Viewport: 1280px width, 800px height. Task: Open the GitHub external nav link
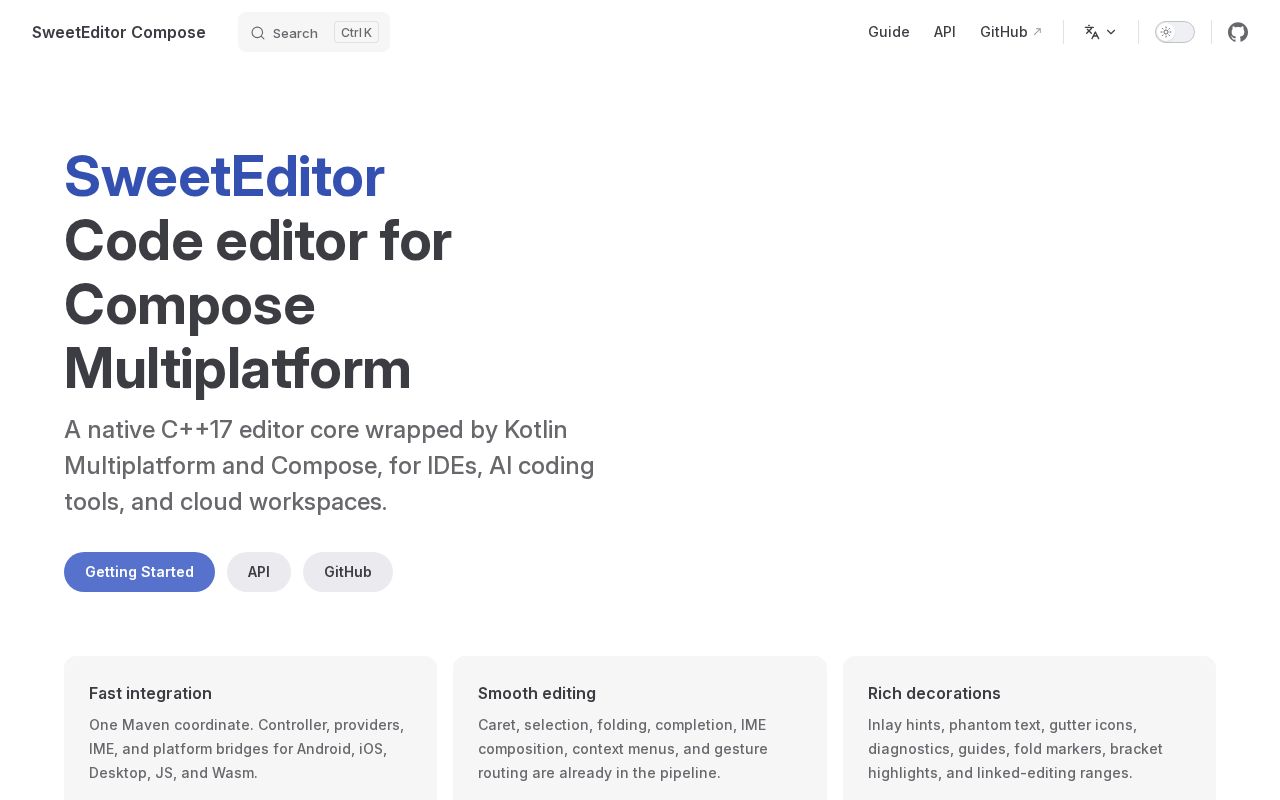point(1011,32)
